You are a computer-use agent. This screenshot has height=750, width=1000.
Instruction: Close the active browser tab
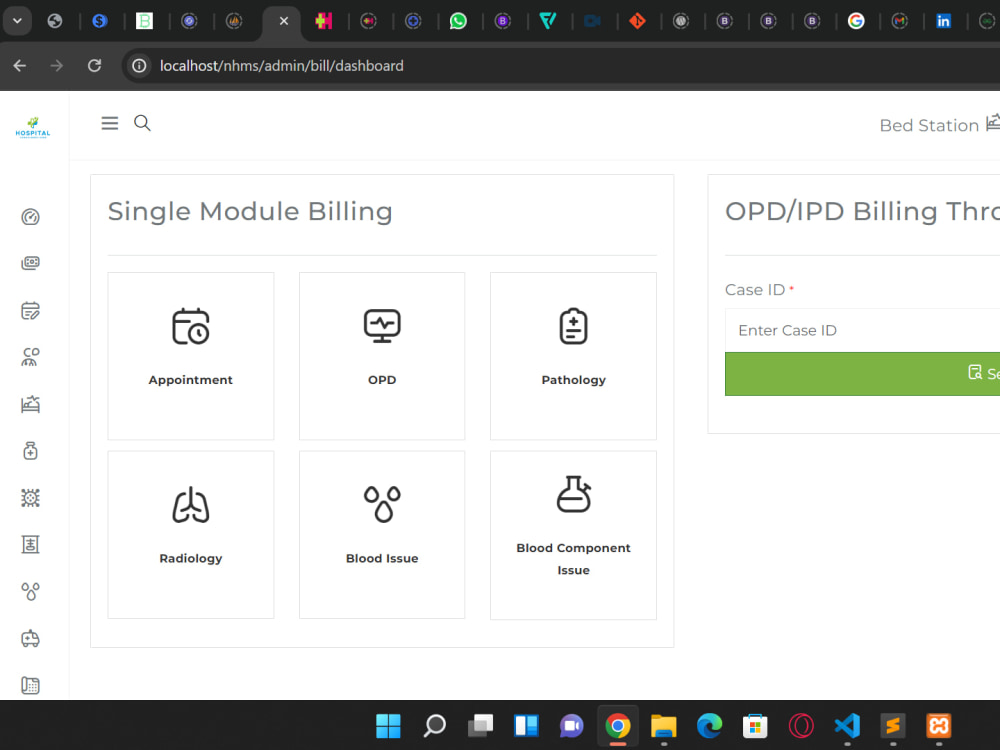point(284,21)
